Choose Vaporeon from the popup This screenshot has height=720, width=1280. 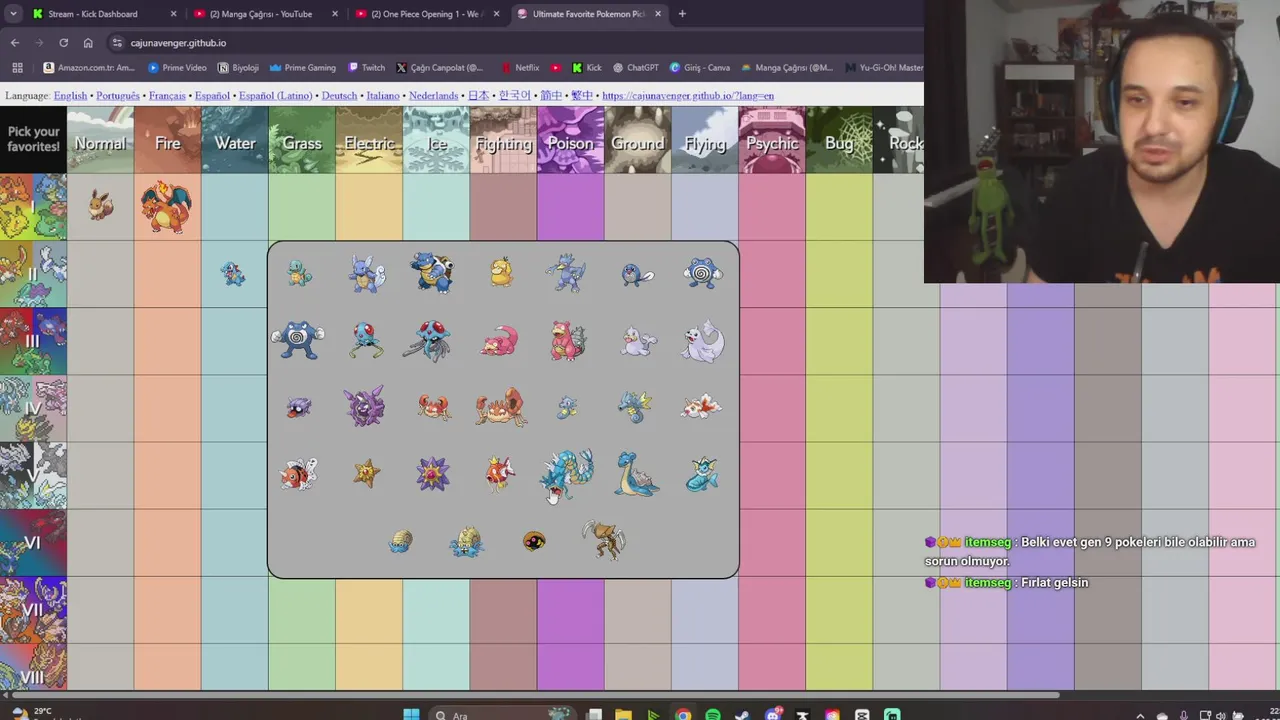coord(702,474)
